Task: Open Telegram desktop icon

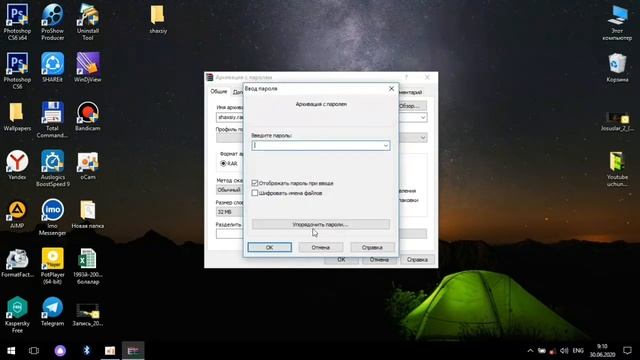Action: pos(53,311)
